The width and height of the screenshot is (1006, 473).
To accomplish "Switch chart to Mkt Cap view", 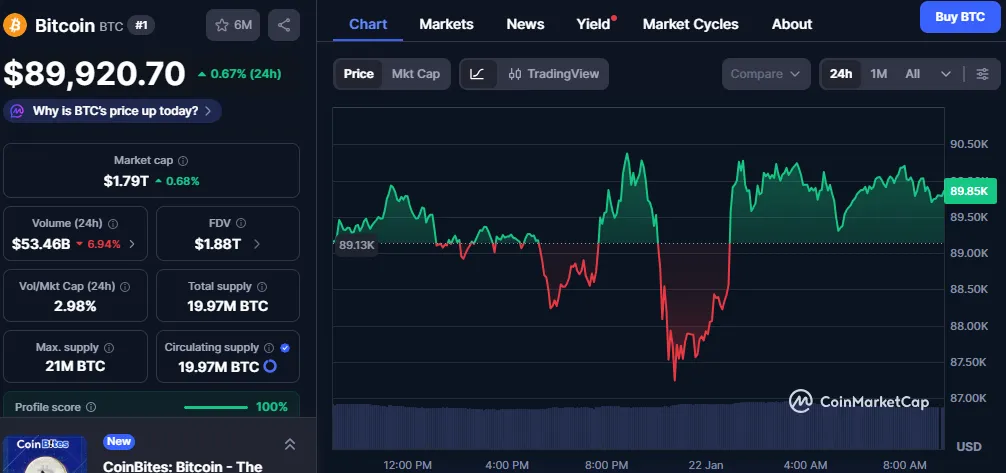I will (416, 74).
